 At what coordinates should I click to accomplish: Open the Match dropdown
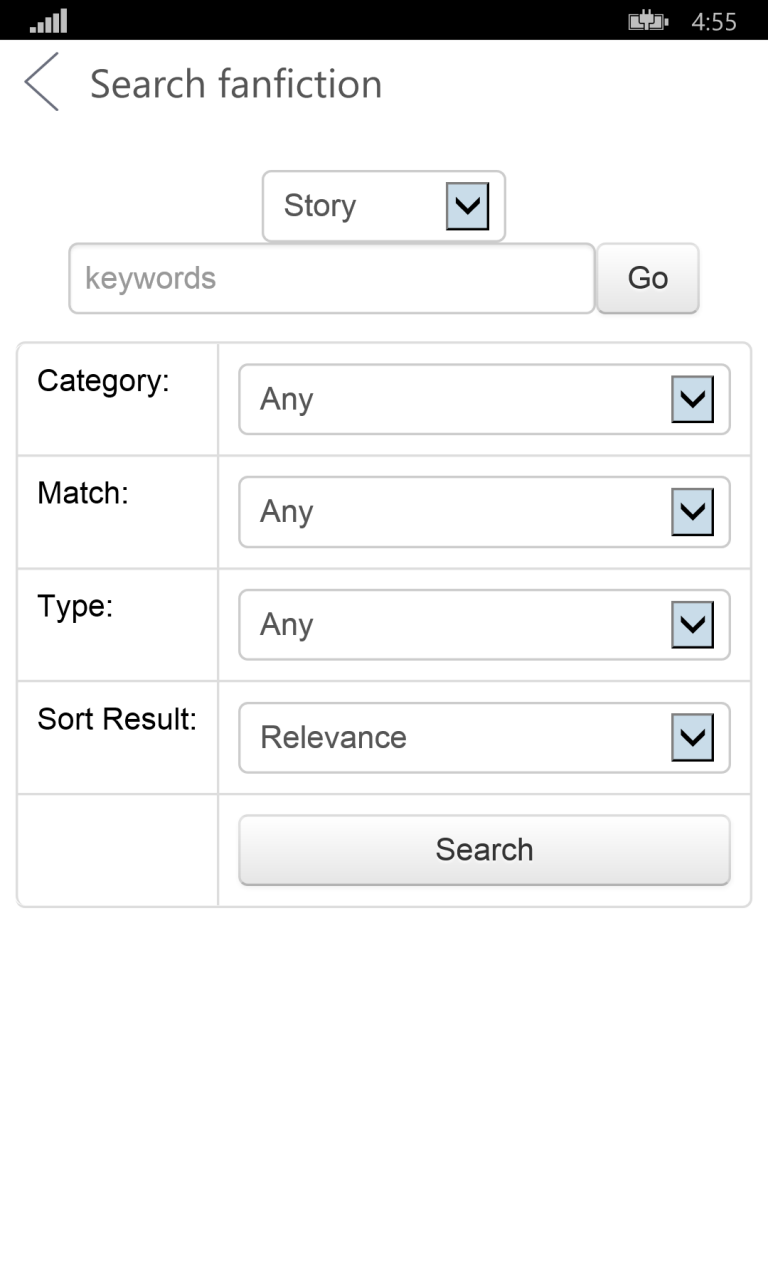(x=484, y=512)
